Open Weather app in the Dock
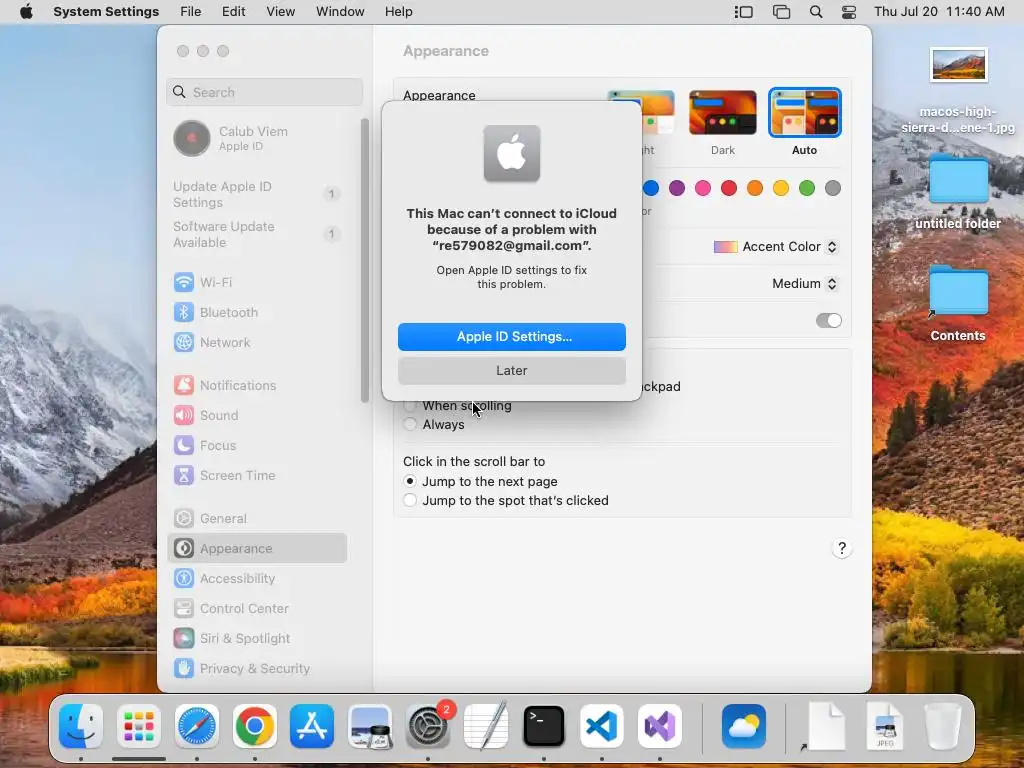This screenshot has height=768, width=1024. tap(744, 726)
